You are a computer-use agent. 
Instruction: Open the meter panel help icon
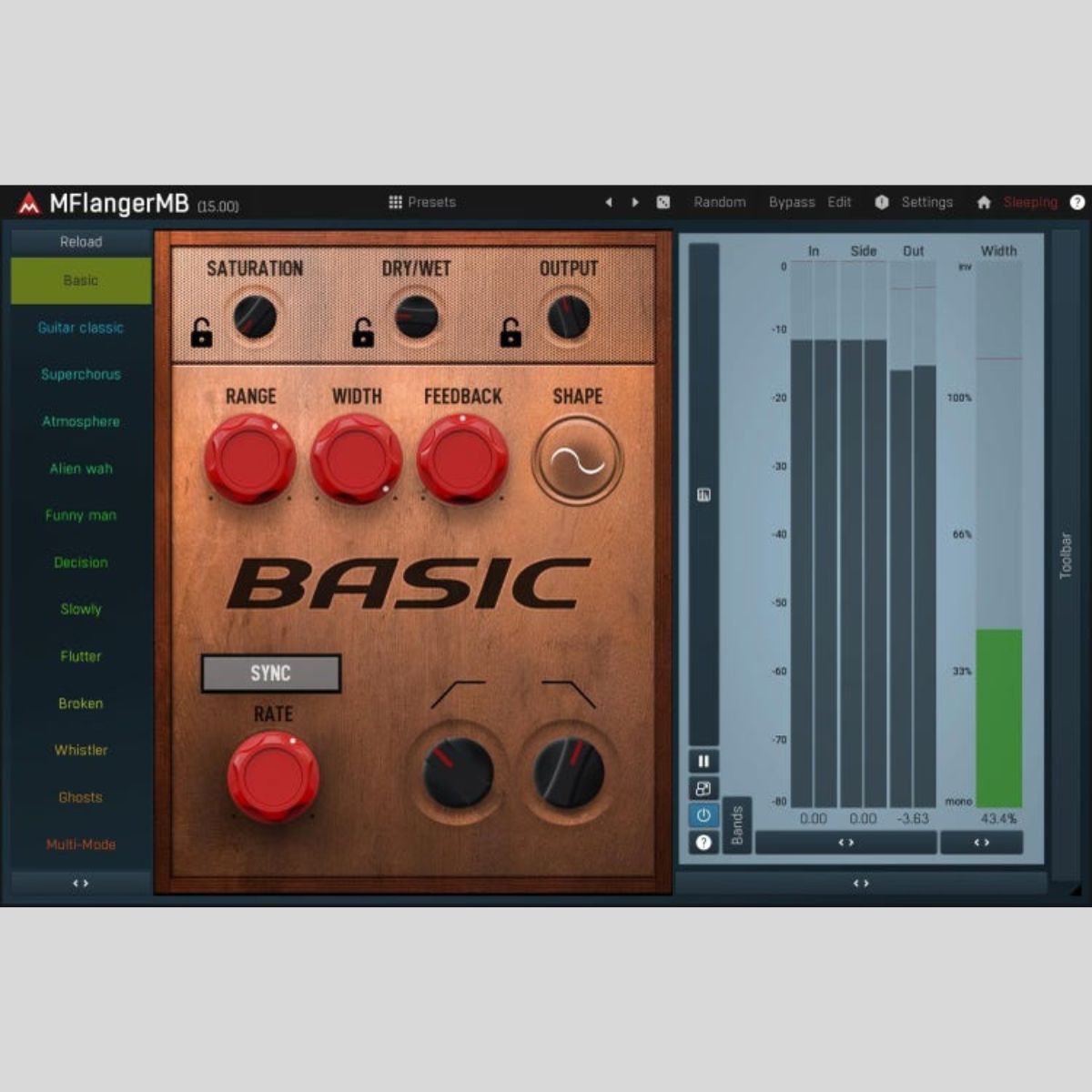coord(703,843)
